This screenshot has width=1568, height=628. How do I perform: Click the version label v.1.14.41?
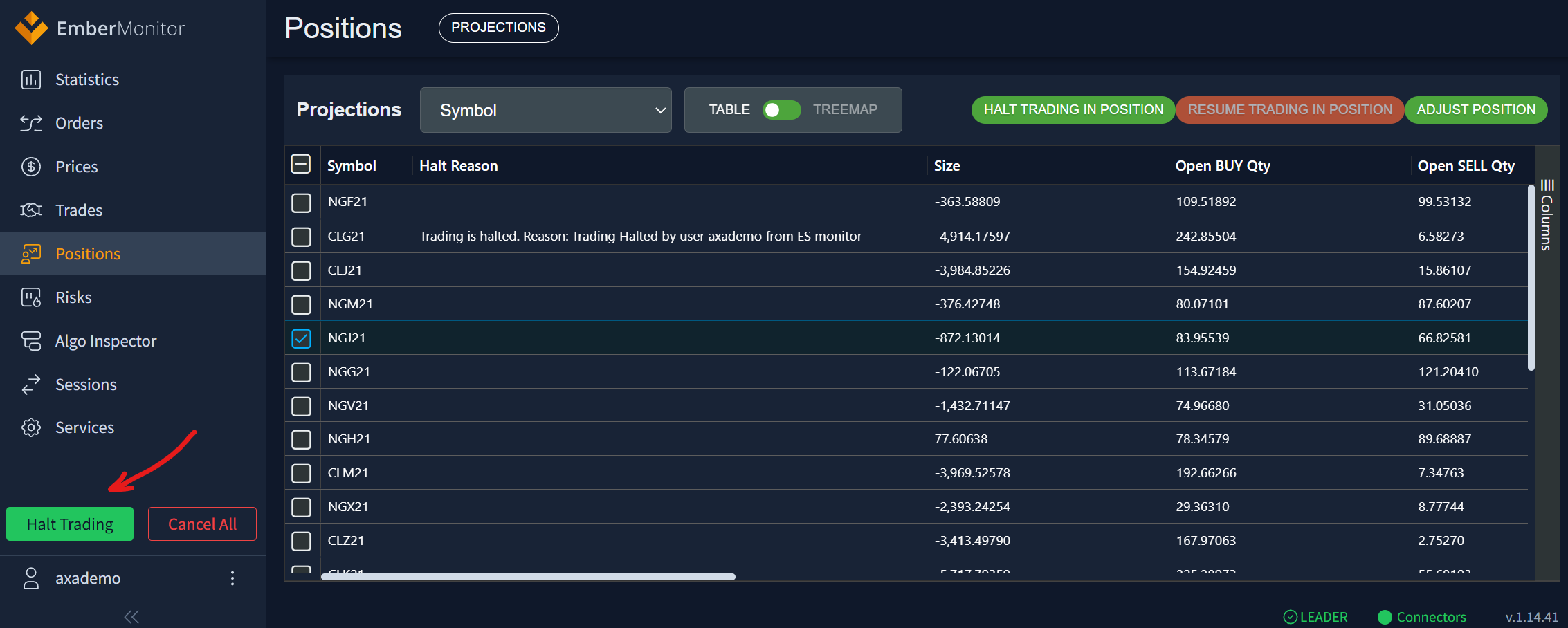point(1532,617)
